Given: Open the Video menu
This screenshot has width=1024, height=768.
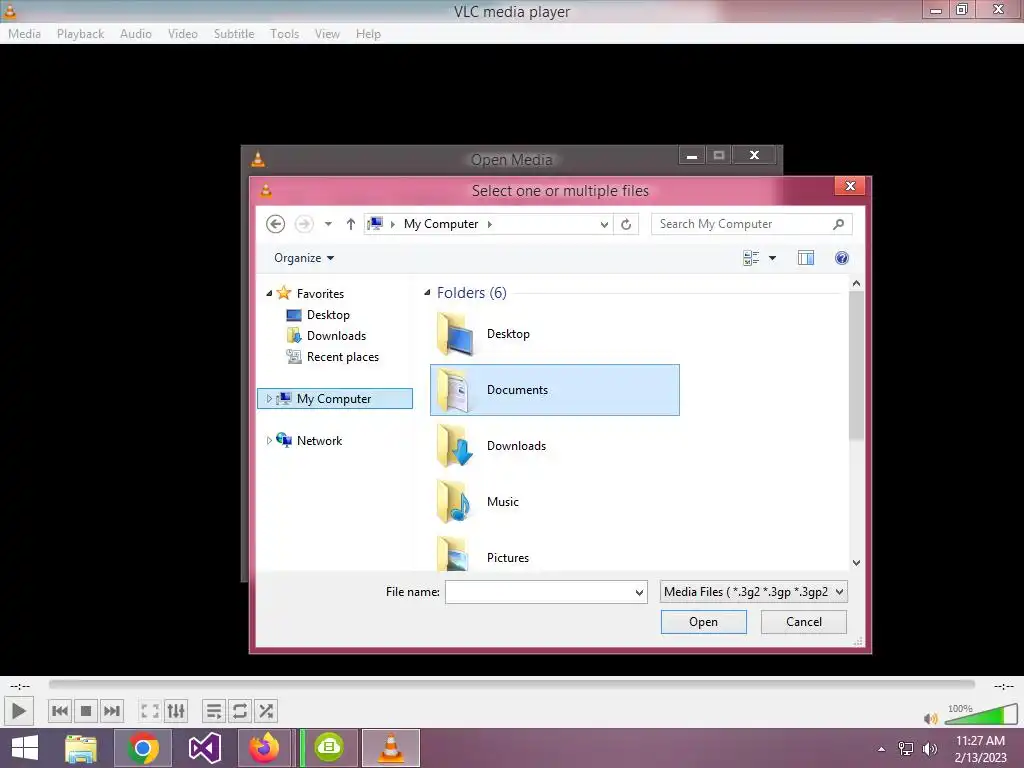Looking at the screenshot, I should tap(183, 34).
